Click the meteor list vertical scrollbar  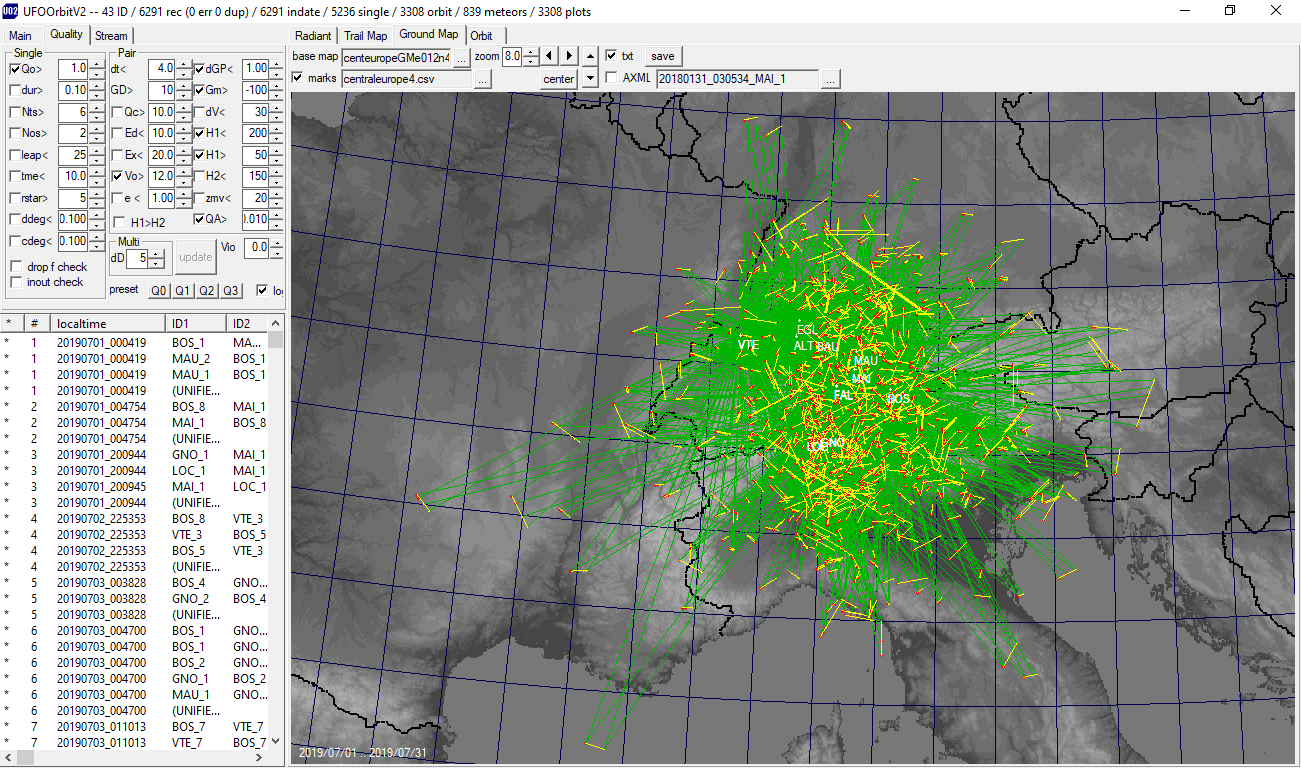tap(275, 540)
